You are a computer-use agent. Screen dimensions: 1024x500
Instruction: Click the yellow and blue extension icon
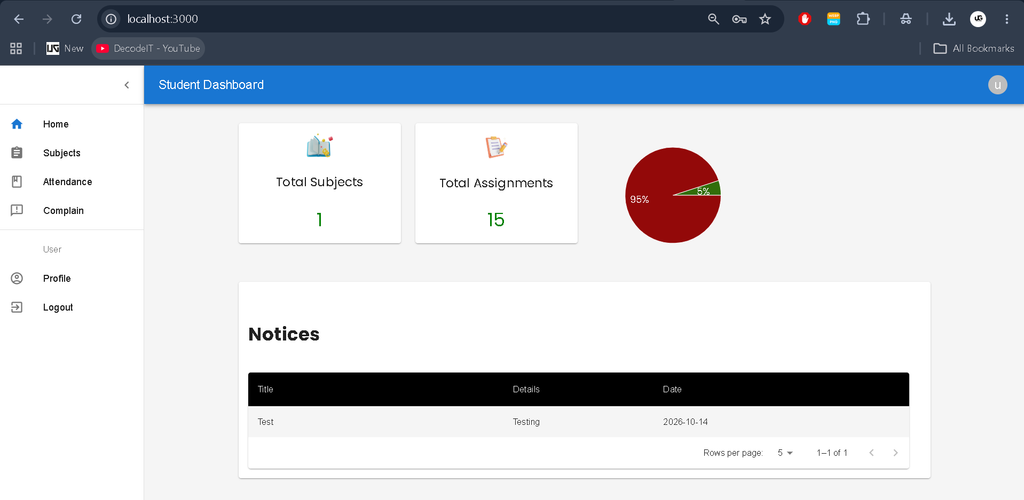click(833, 19)
